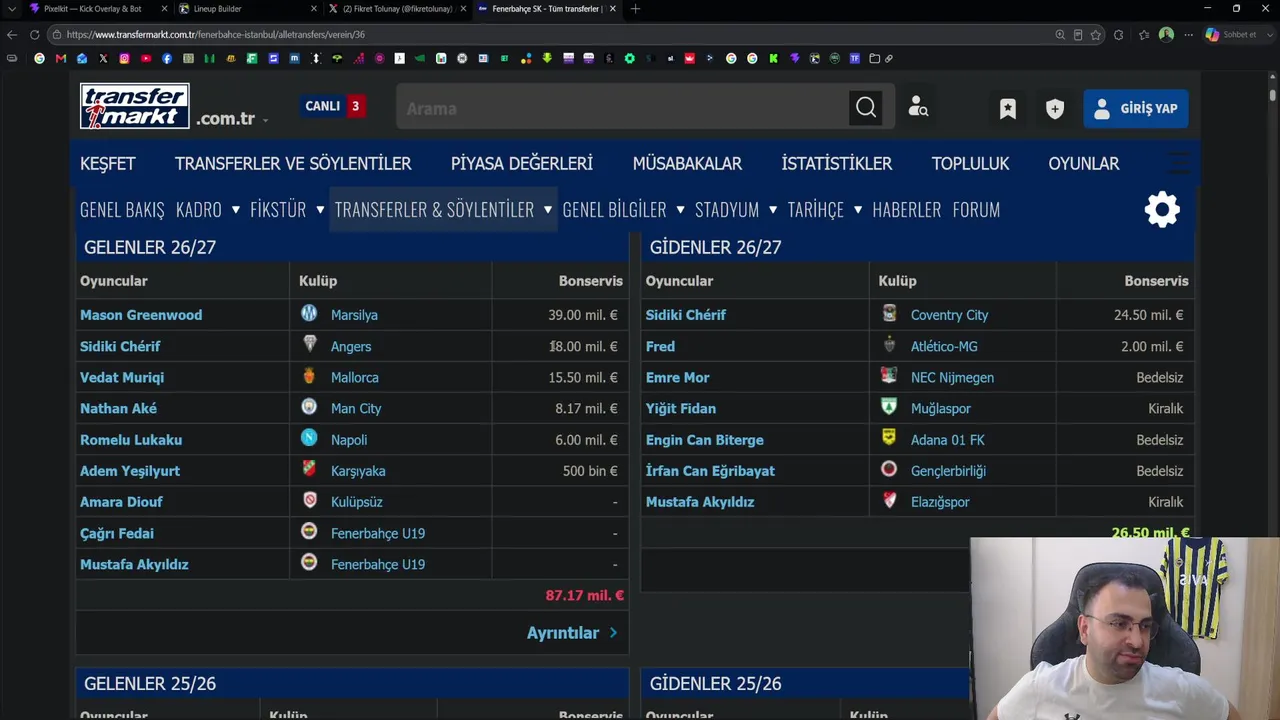Click the browser address bar URL
1280x720 pixels.
[x=216, y=34]
